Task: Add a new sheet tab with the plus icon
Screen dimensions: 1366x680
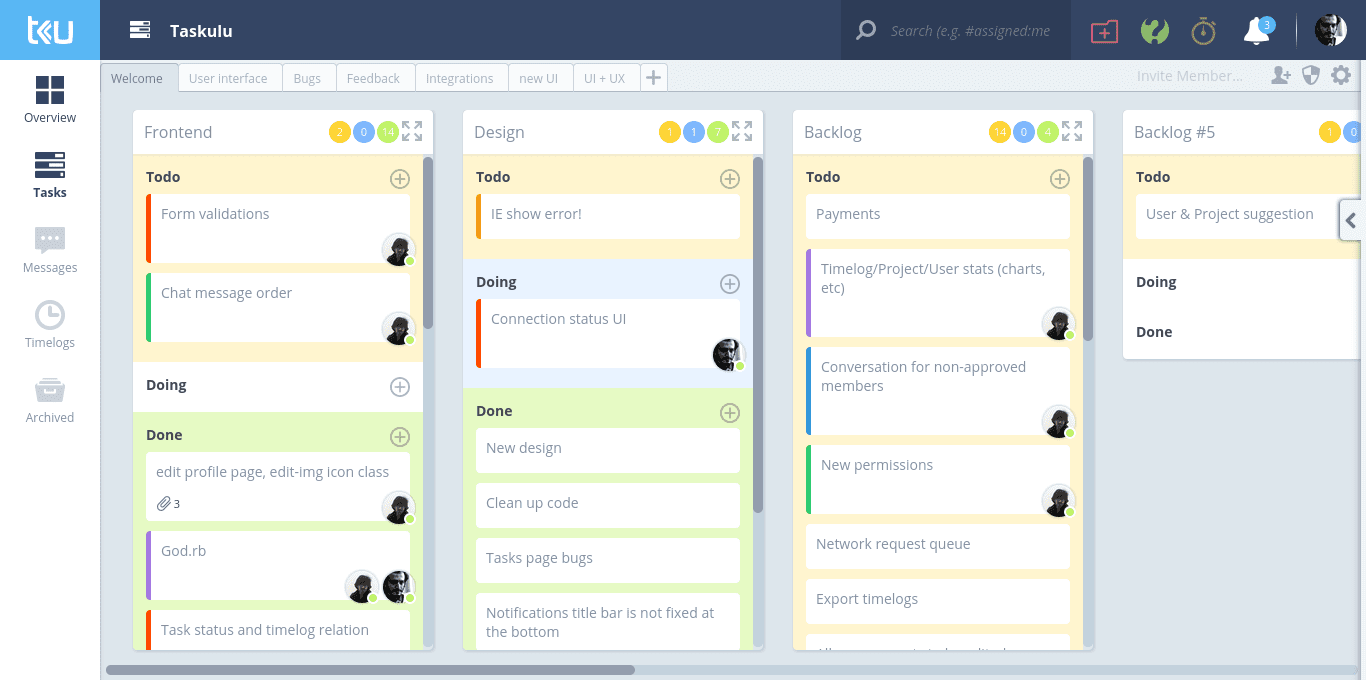Action: click(x=653, y=77)
